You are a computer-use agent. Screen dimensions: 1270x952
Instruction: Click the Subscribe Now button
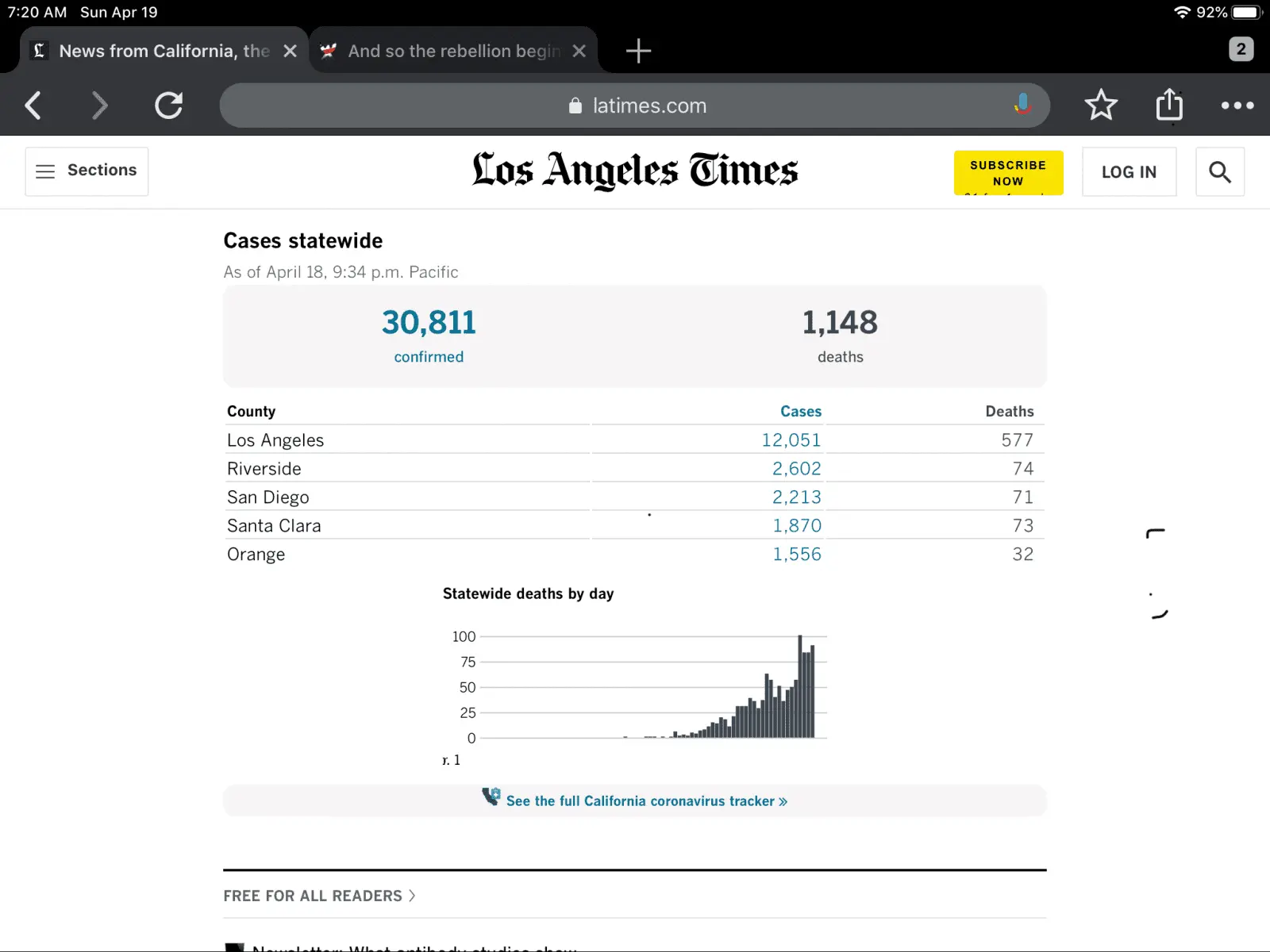1008,172
